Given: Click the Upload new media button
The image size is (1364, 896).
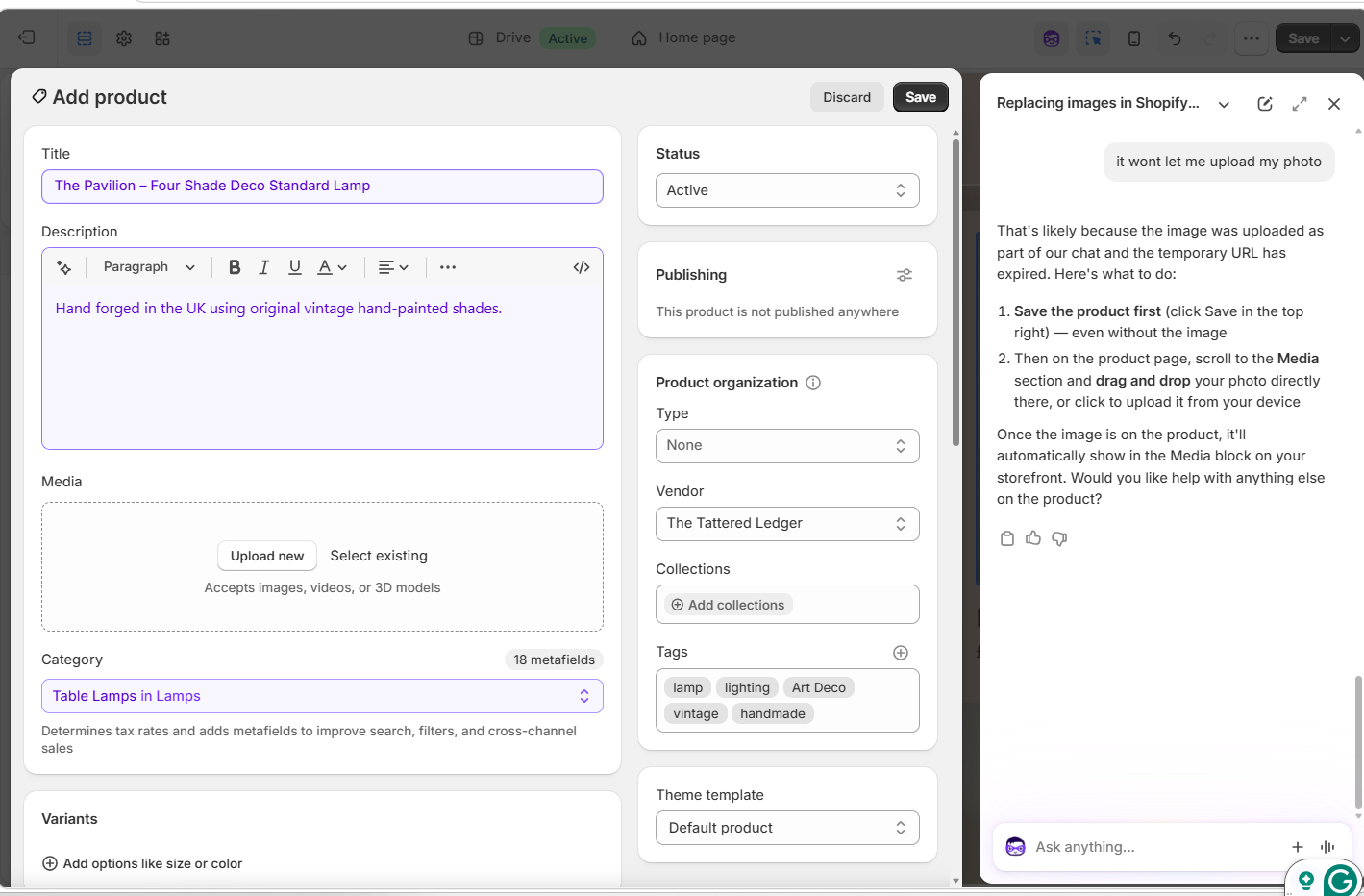Looking at the screenshot, I should 267,556.
